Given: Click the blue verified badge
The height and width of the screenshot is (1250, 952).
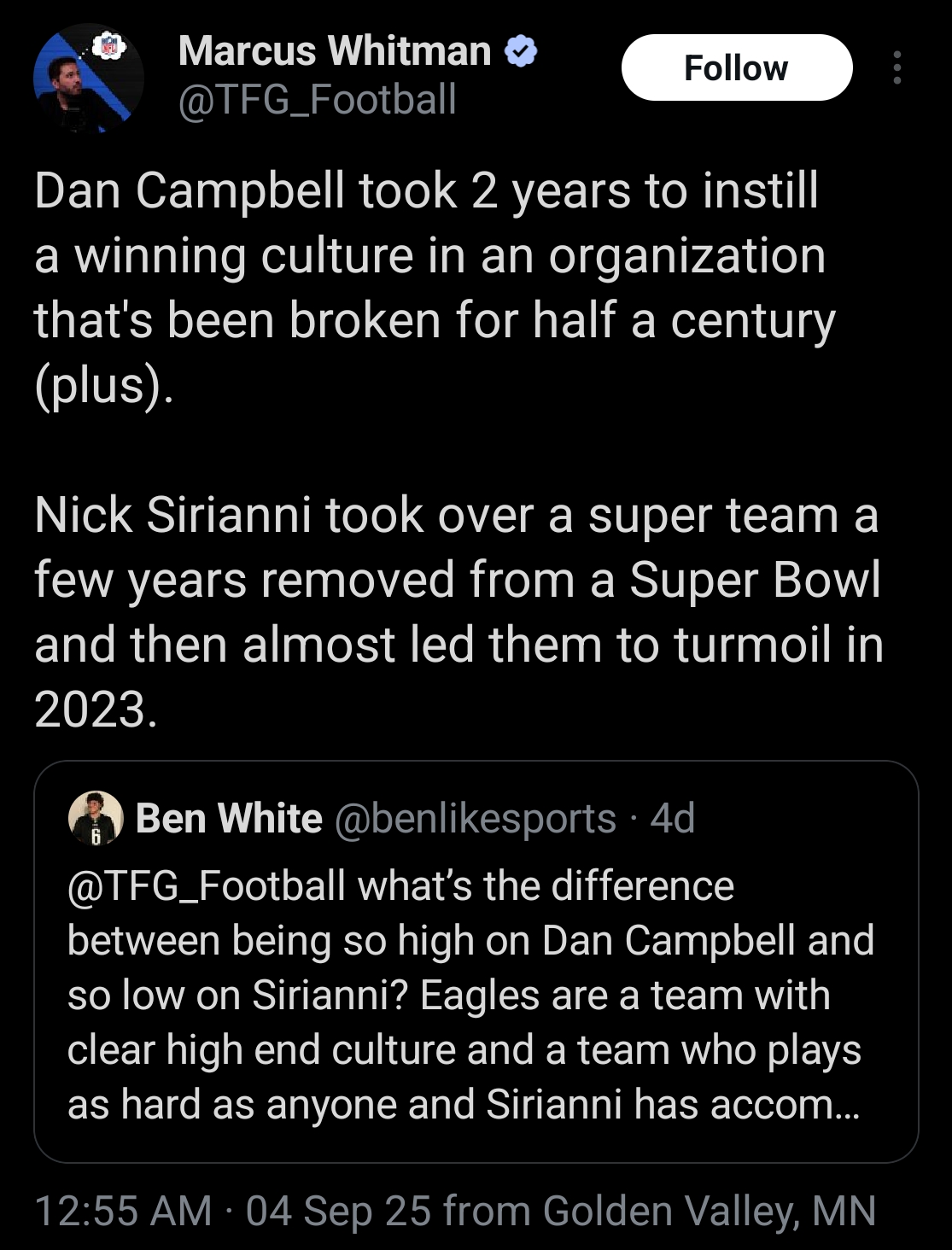Looking at the screenshot, I should click(x=521, y=52).
